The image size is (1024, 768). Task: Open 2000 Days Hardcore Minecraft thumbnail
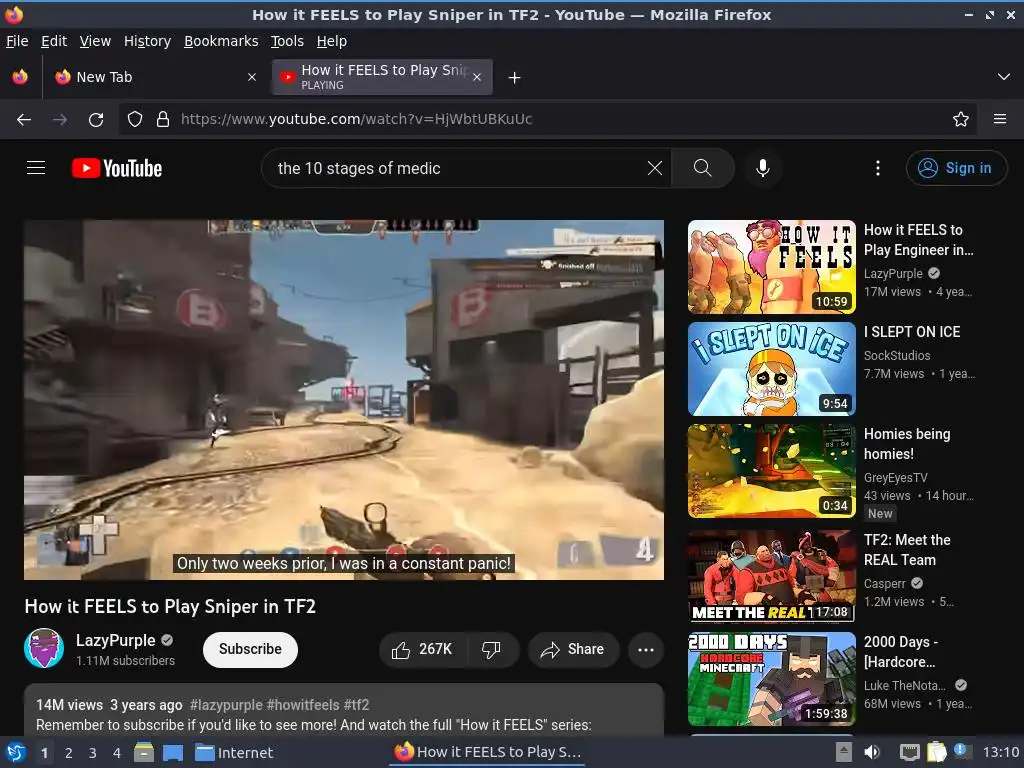(x=772, y=679)
